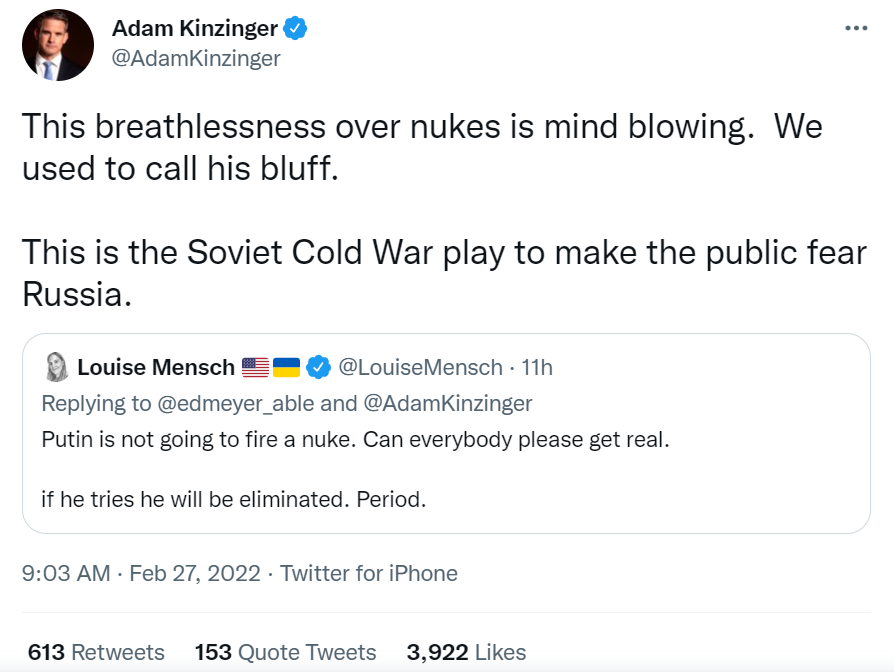The image size is (894, 672).
Task: Click the Ukraine flag emoji icon
Action: pos(287,368)
